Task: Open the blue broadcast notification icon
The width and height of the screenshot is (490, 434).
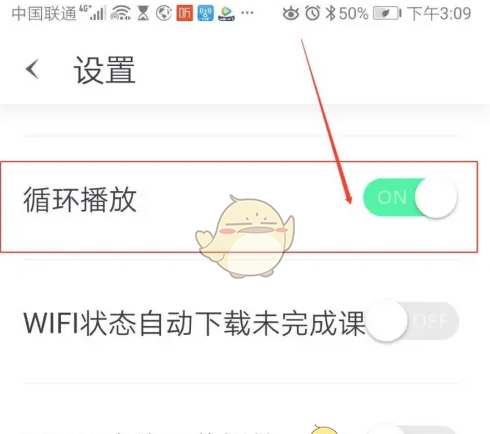Action: 205,13
